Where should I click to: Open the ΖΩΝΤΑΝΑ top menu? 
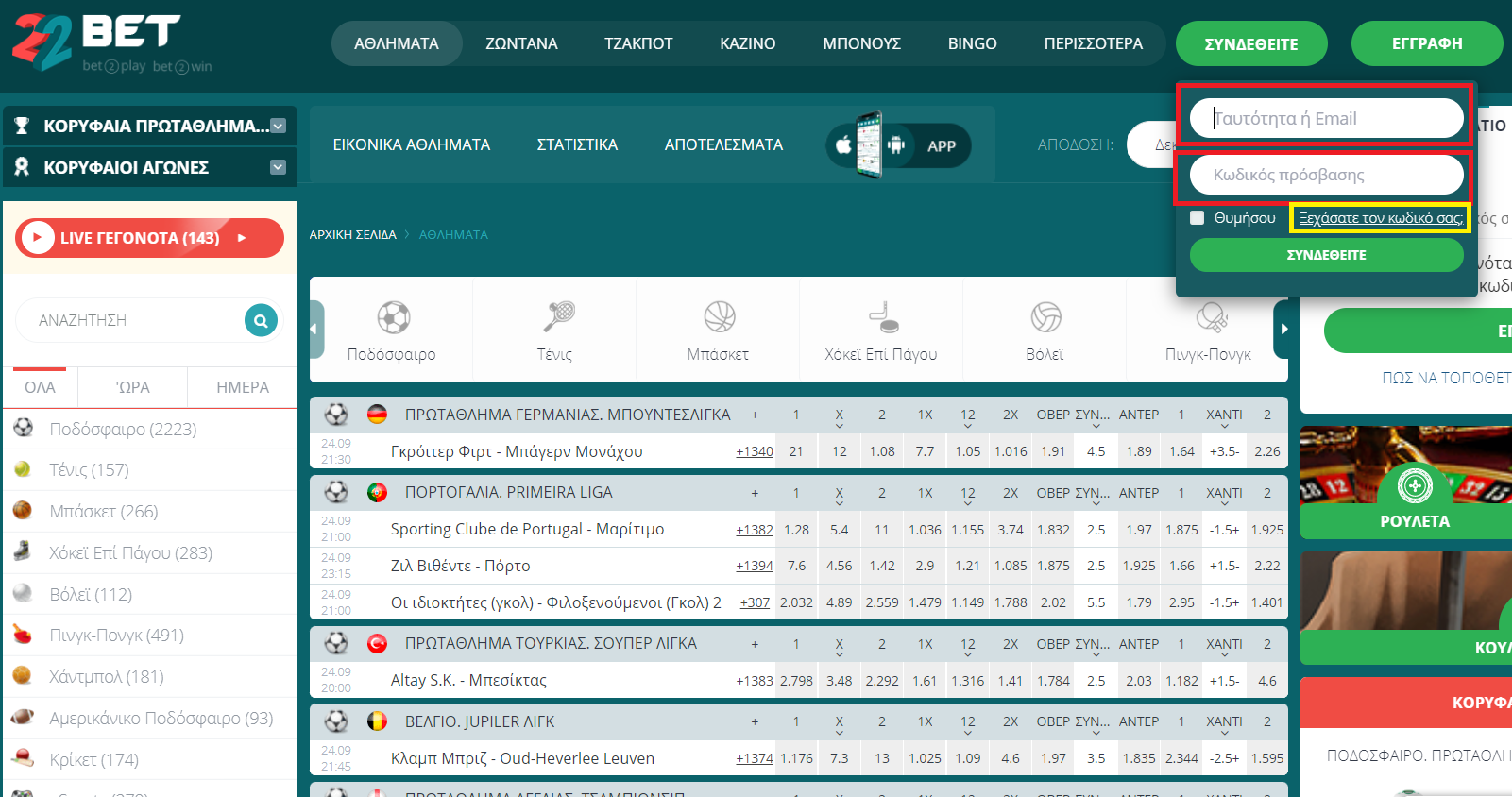521,43
